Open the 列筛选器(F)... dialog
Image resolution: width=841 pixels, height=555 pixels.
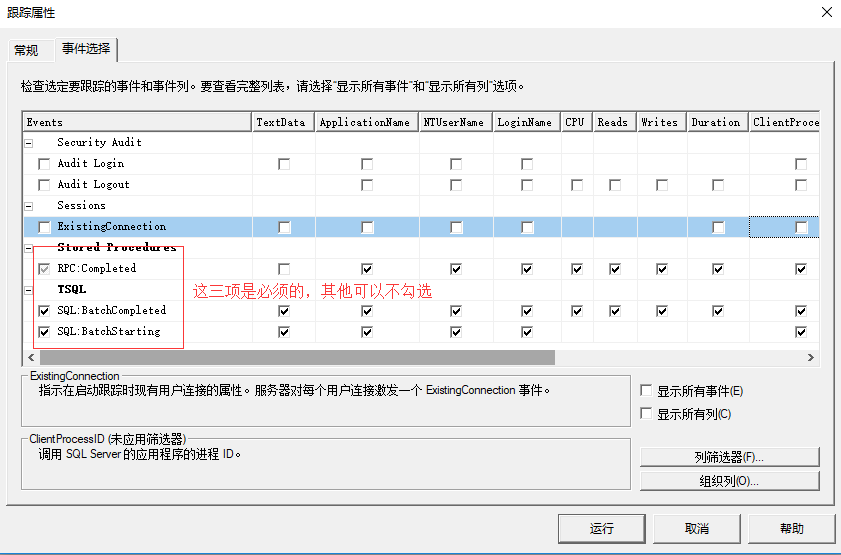[x=729, y=457]
